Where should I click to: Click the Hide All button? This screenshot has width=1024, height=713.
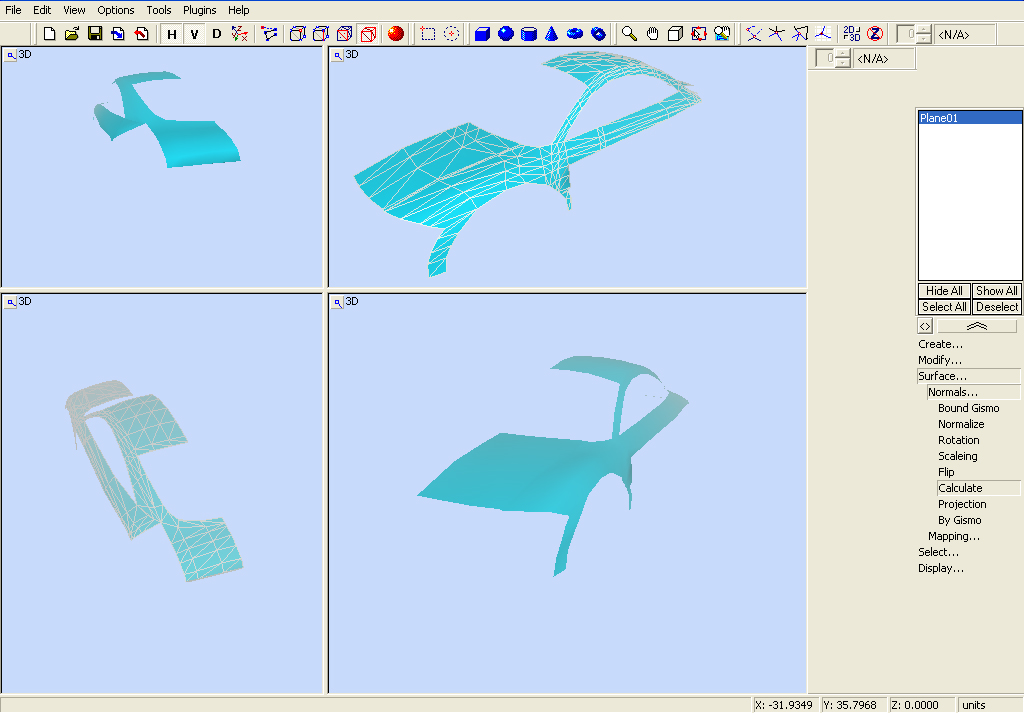944,291
